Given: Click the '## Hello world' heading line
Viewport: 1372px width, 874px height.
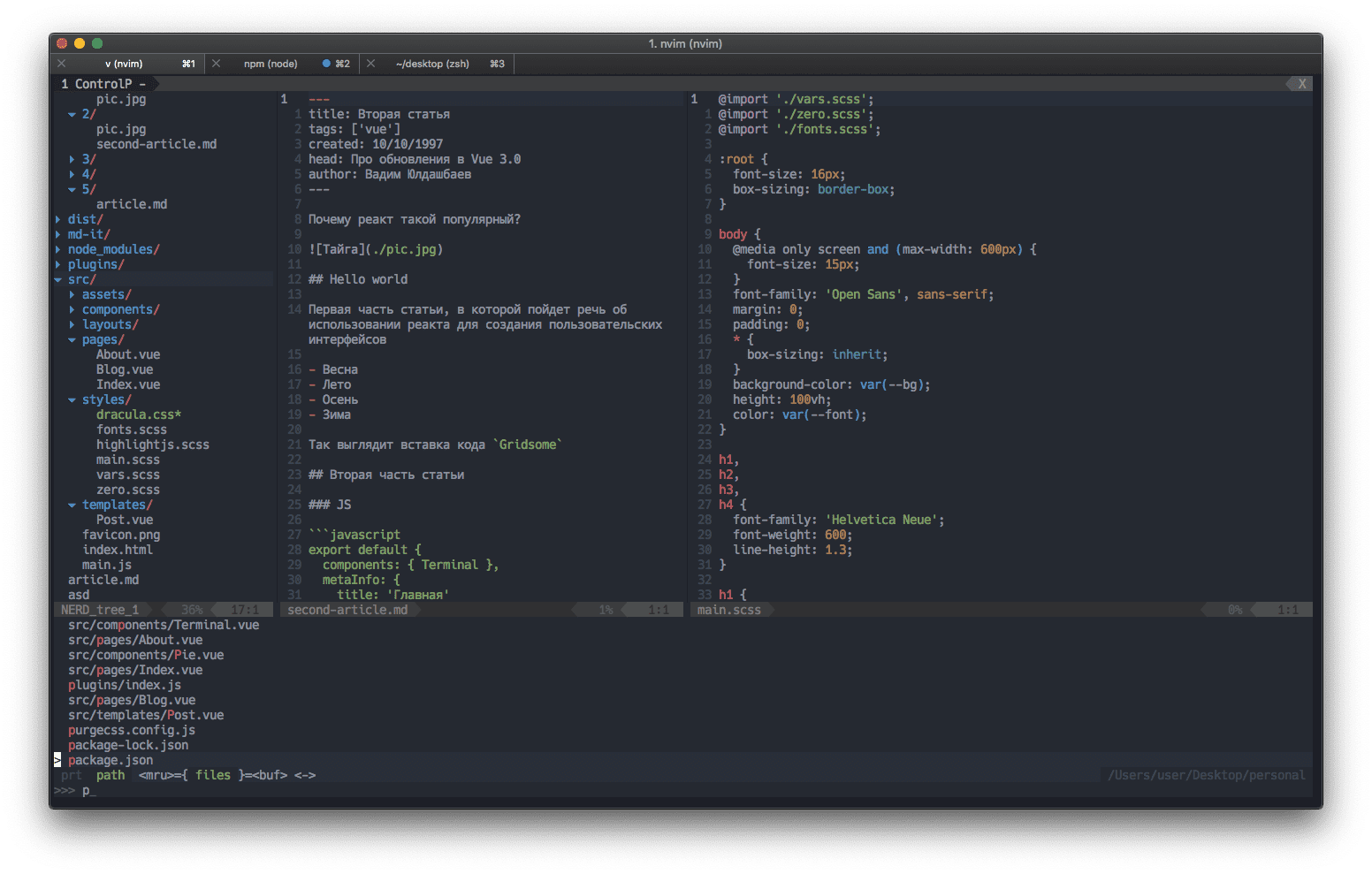Looking at the screenshot, I should click(x=358, y=279).
